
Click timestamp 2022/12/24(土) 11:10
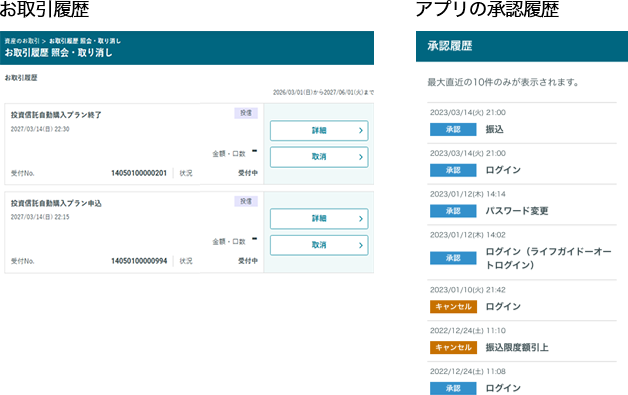point(468,331)
